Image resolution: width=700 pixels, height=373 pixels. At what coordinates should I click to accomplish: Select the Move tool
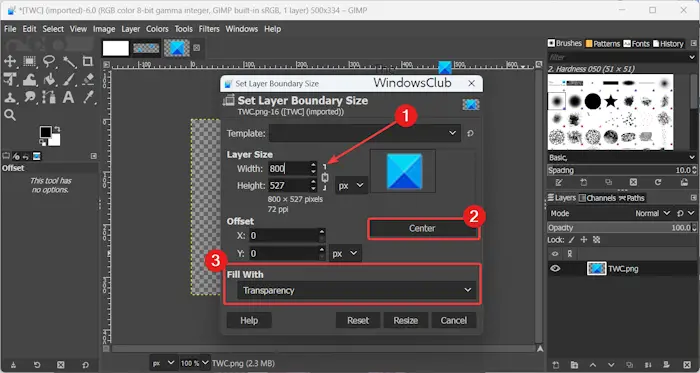[10, 61]
